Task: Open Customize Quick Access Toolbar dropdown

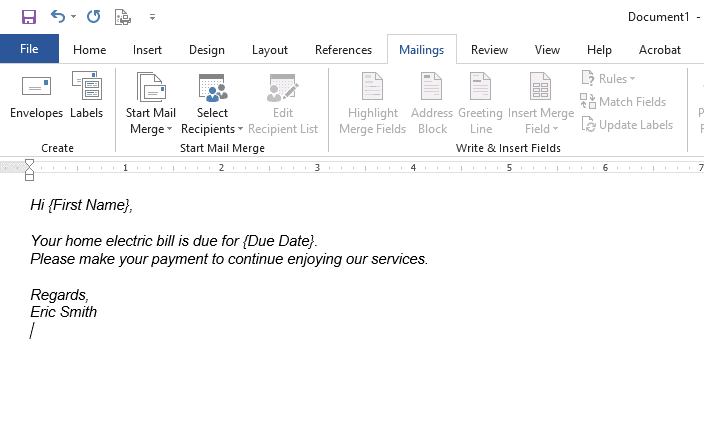Action: (x=153, y=17)
